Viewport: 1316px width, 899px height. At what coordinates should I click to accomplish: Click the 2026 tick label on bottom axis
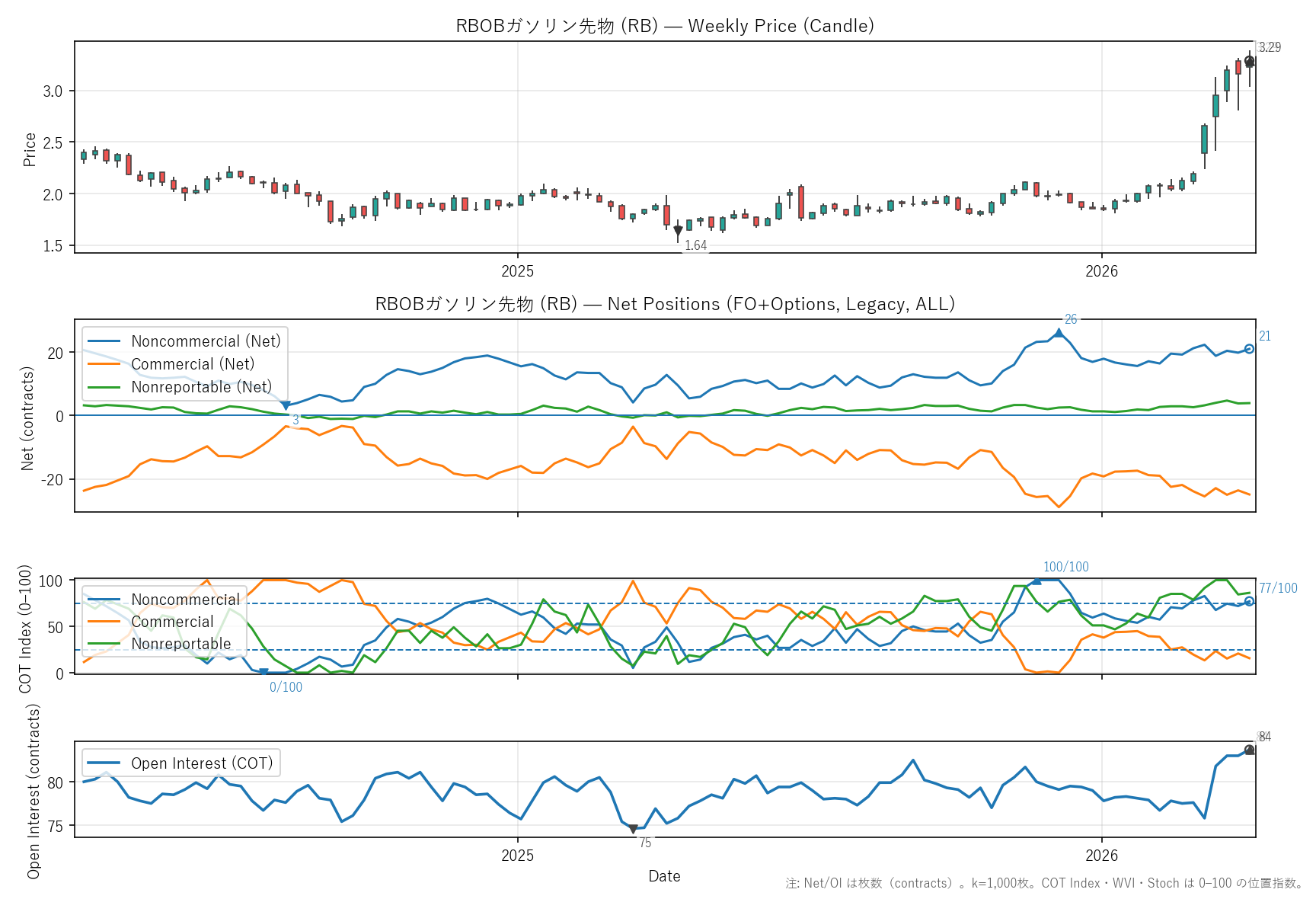[1101, 856]
